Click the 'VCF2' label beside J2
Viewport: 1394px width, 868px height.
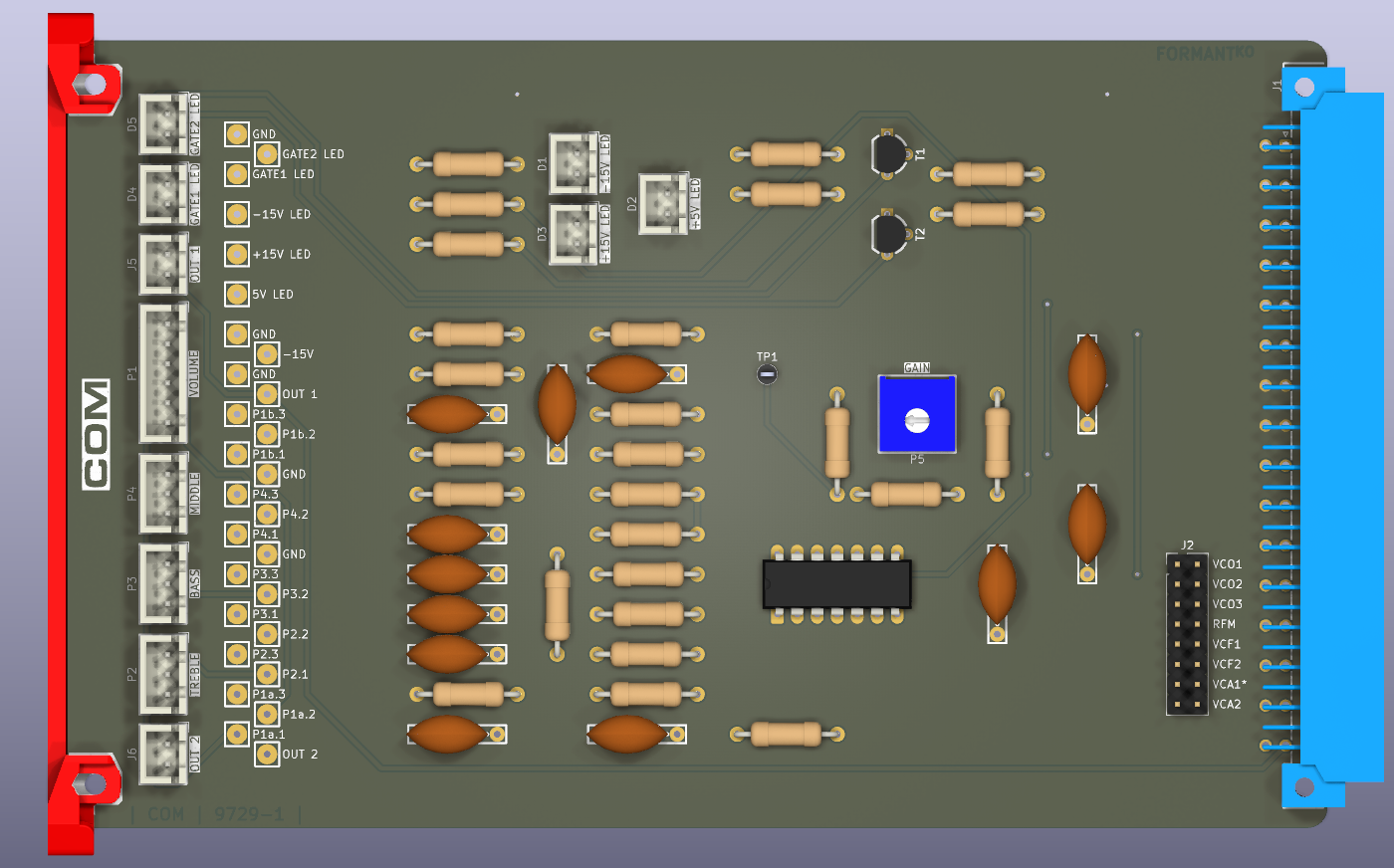tap(1227, 664)
